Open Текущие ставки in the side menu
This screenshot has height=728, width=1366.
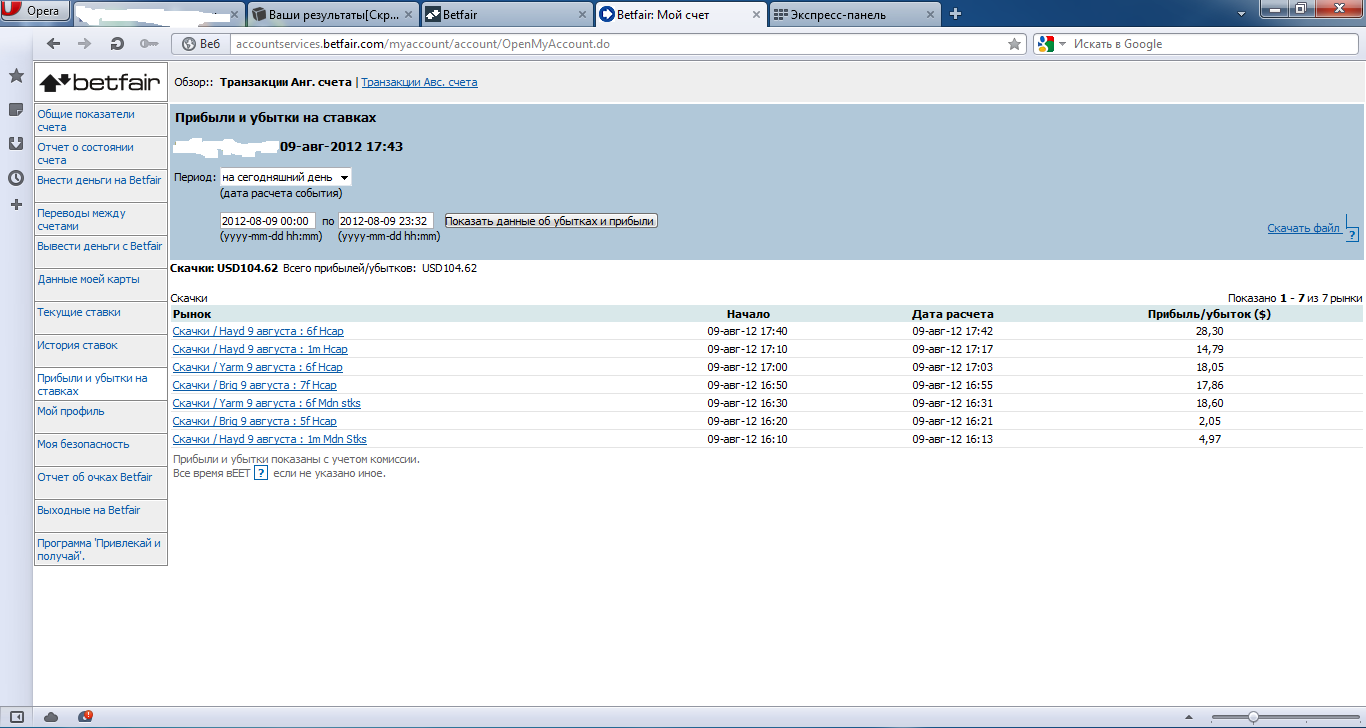coord(100,318)
